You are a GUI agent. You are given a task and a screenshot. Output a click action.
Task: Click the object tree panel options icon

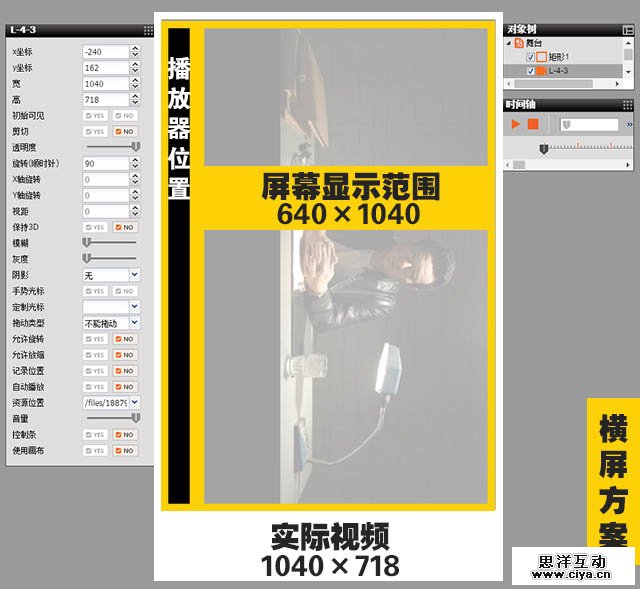628,30
